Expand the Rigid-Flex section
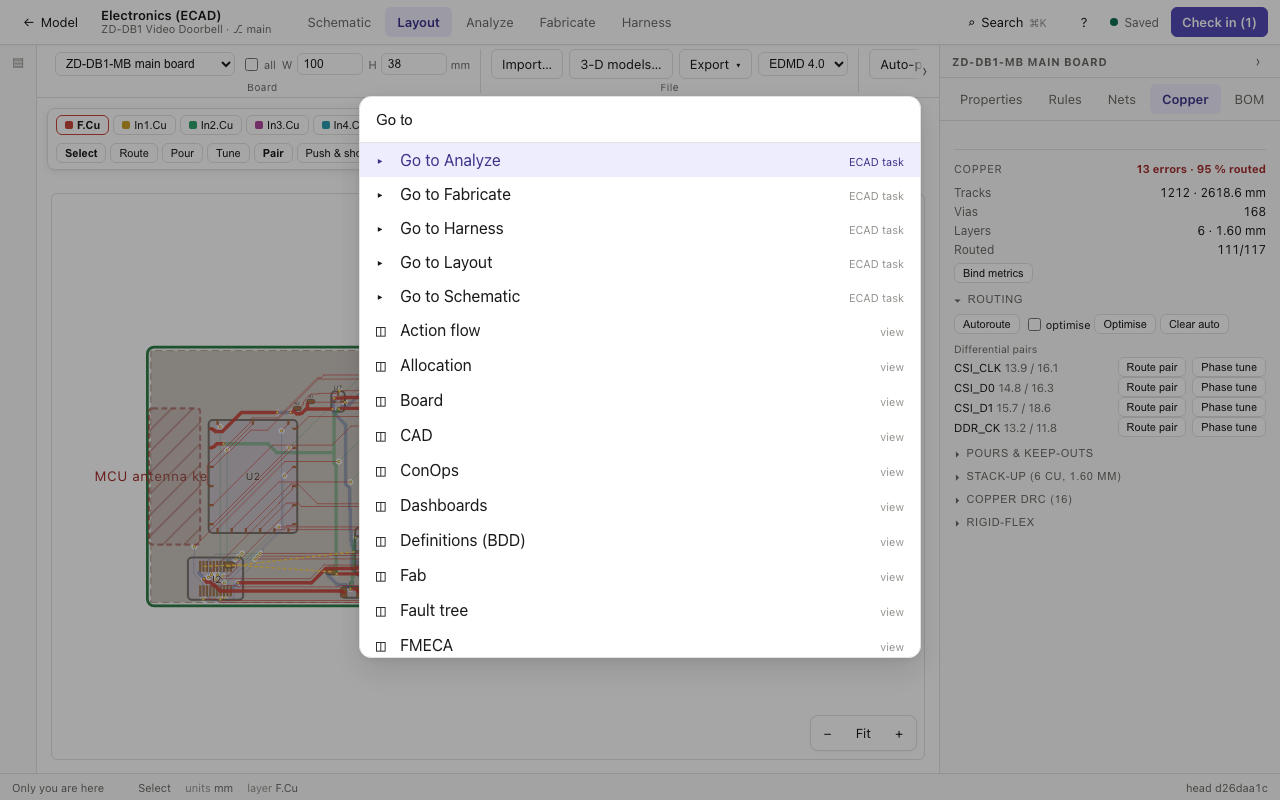 (x=994, y=522)
